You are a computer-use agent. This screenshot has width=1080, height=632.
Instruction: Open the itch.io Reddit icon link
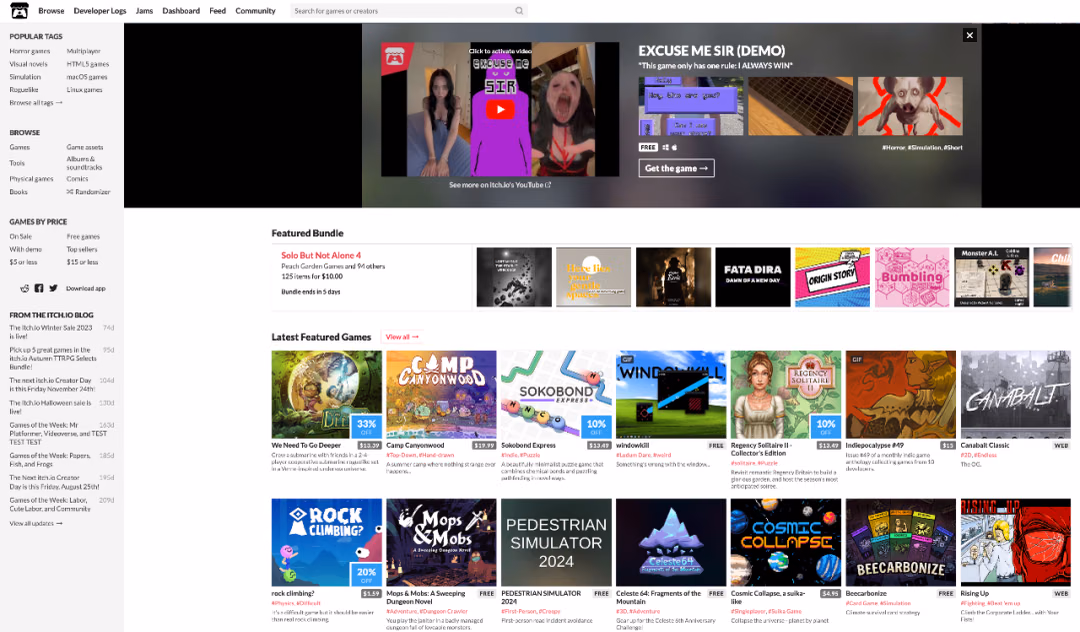pos(25,288)
